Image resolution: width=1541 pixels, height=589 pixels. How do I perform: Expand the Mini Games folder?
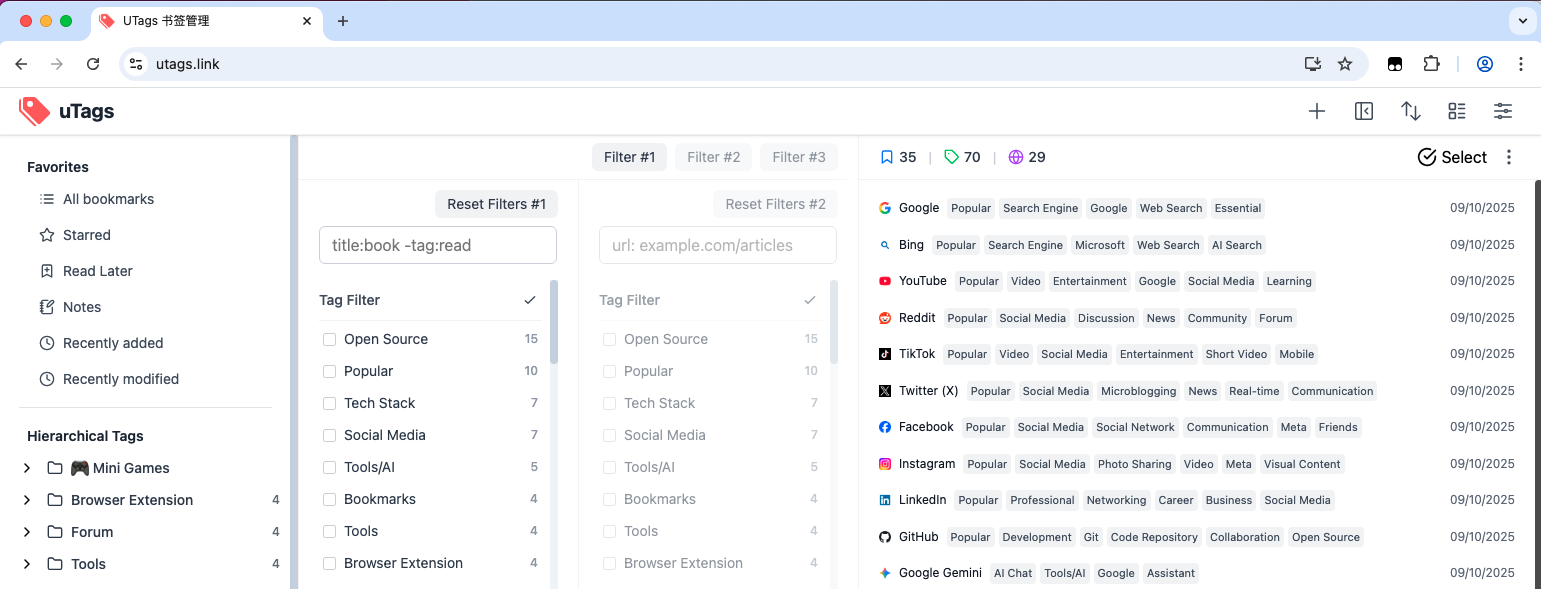[x=27, y=468]
